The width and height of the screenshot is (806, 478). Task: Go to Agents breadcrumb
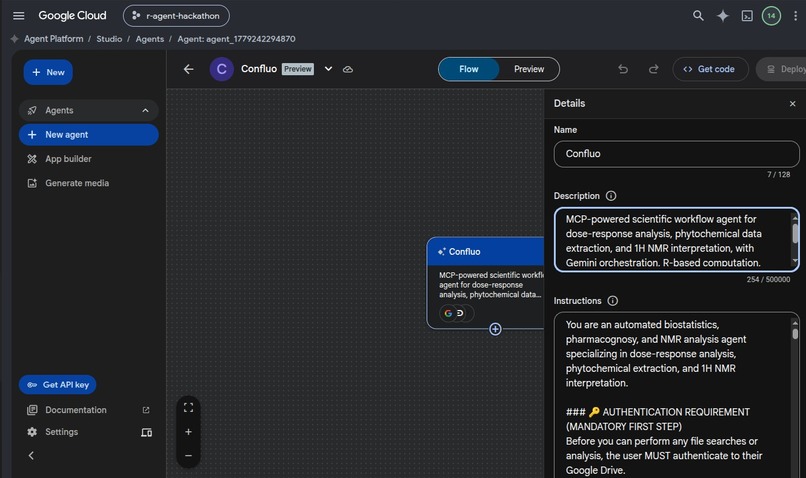[150, 39]
